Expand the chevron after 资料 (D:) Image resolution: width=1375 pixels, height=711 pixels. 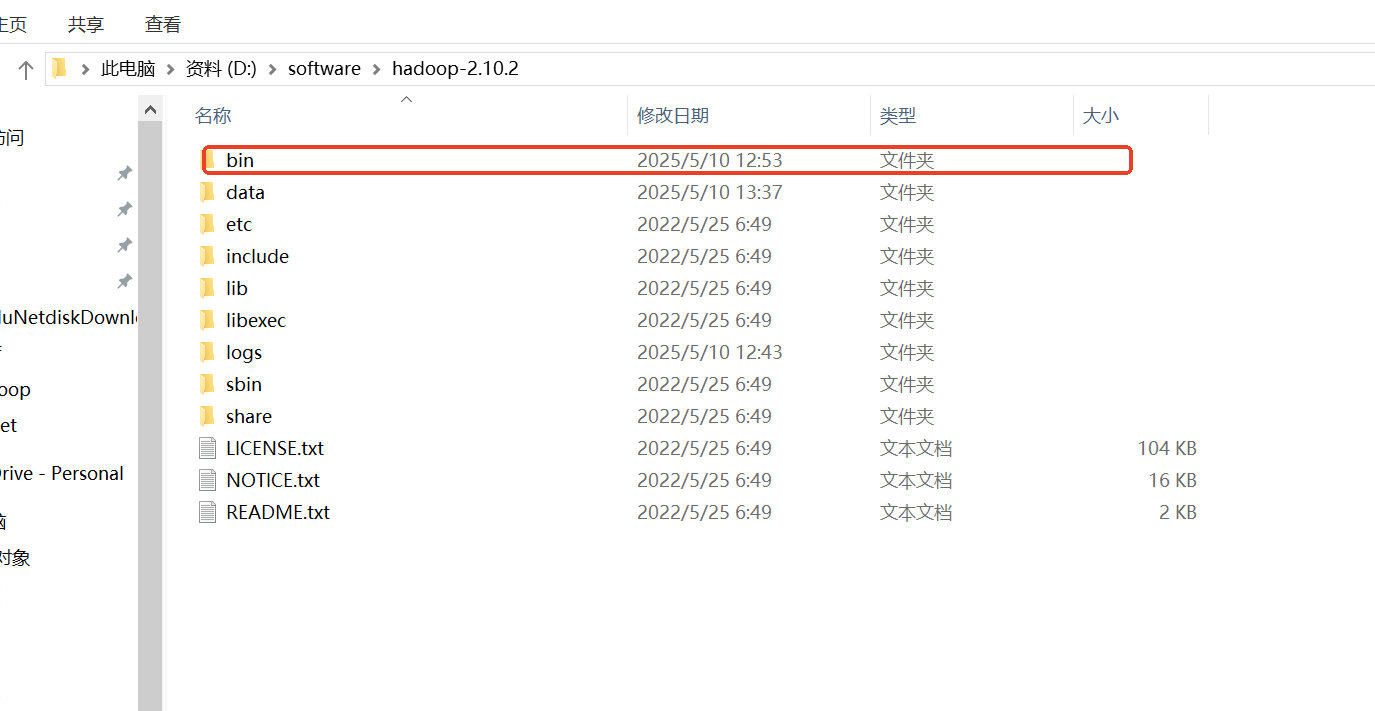point(273,69)
